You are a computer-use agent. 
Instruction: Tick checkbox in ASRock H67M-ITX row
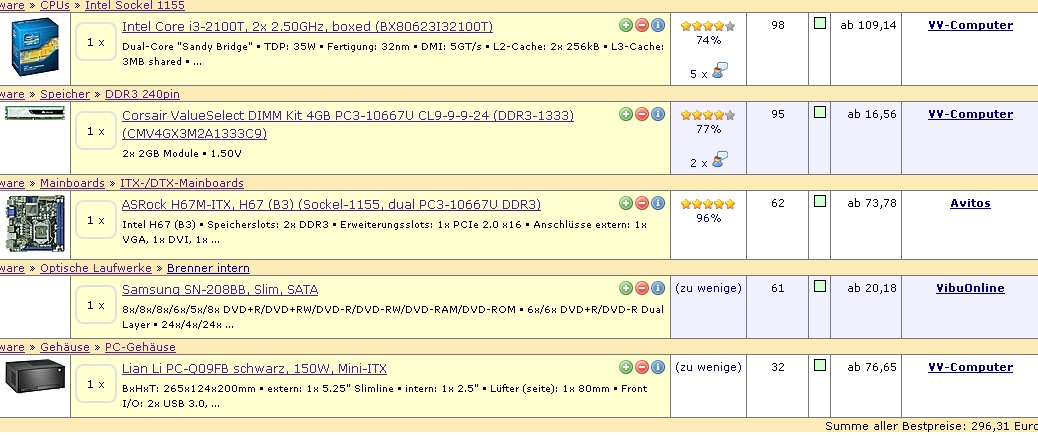pos(820,201)
